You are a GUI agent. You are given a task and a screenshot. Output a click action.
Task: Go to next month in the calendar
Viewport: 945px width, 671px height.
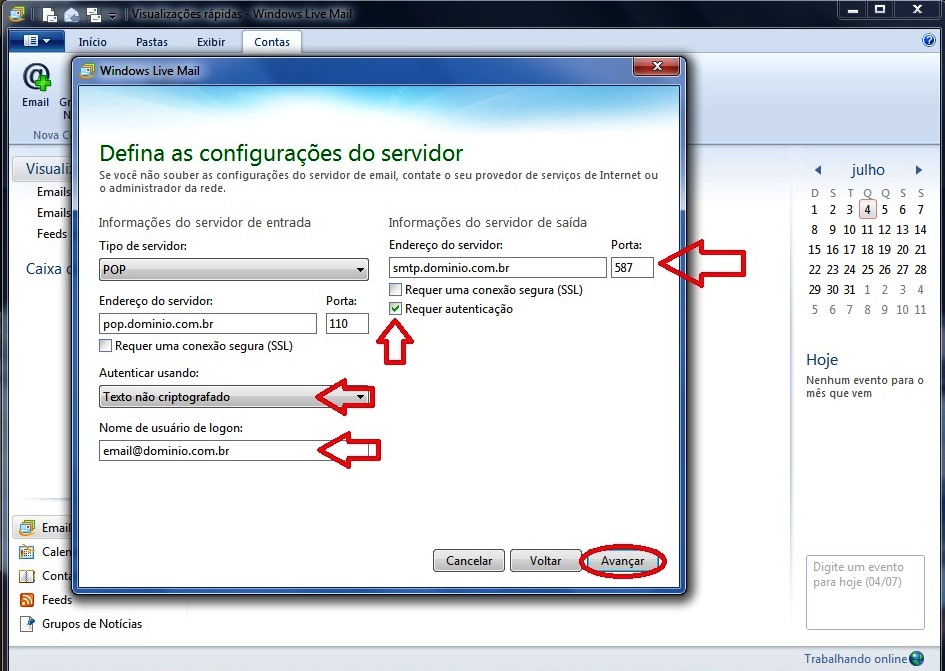[918, 170]
